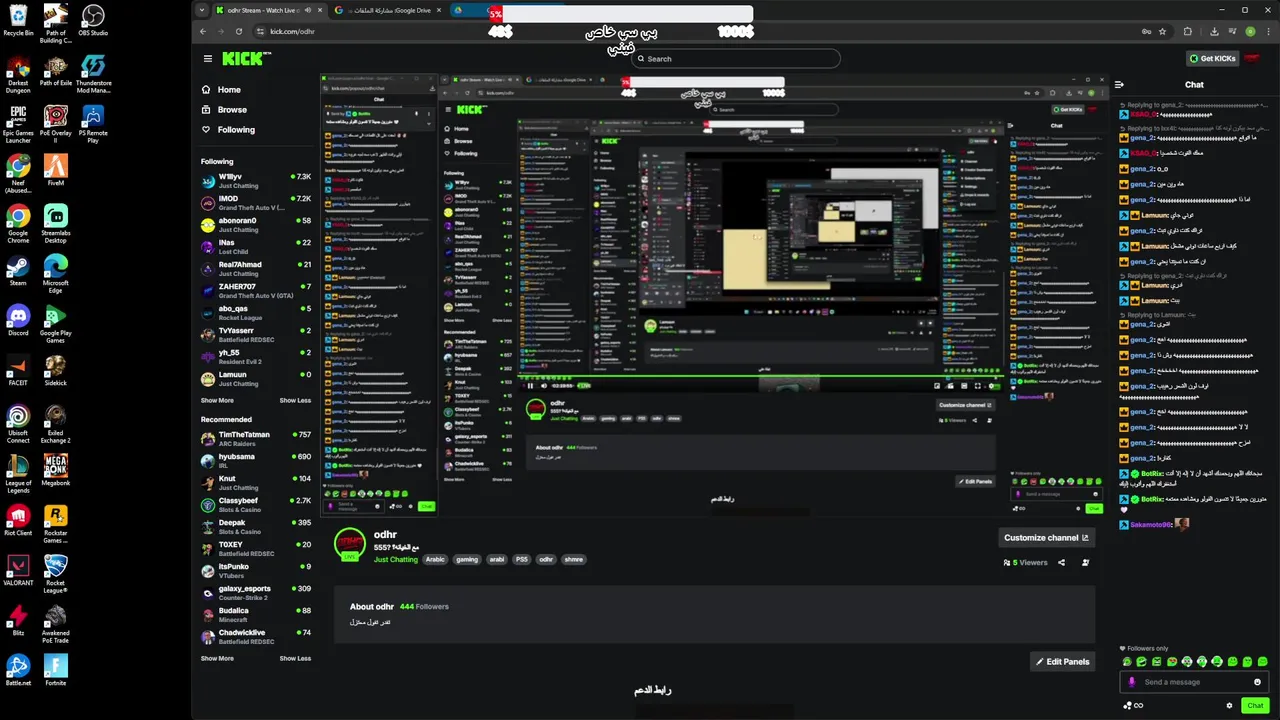The image size is (1280, 720).
Task: Open the Chrome three-dot menu
Action: pyautogui.click(x=1268, y=31)
